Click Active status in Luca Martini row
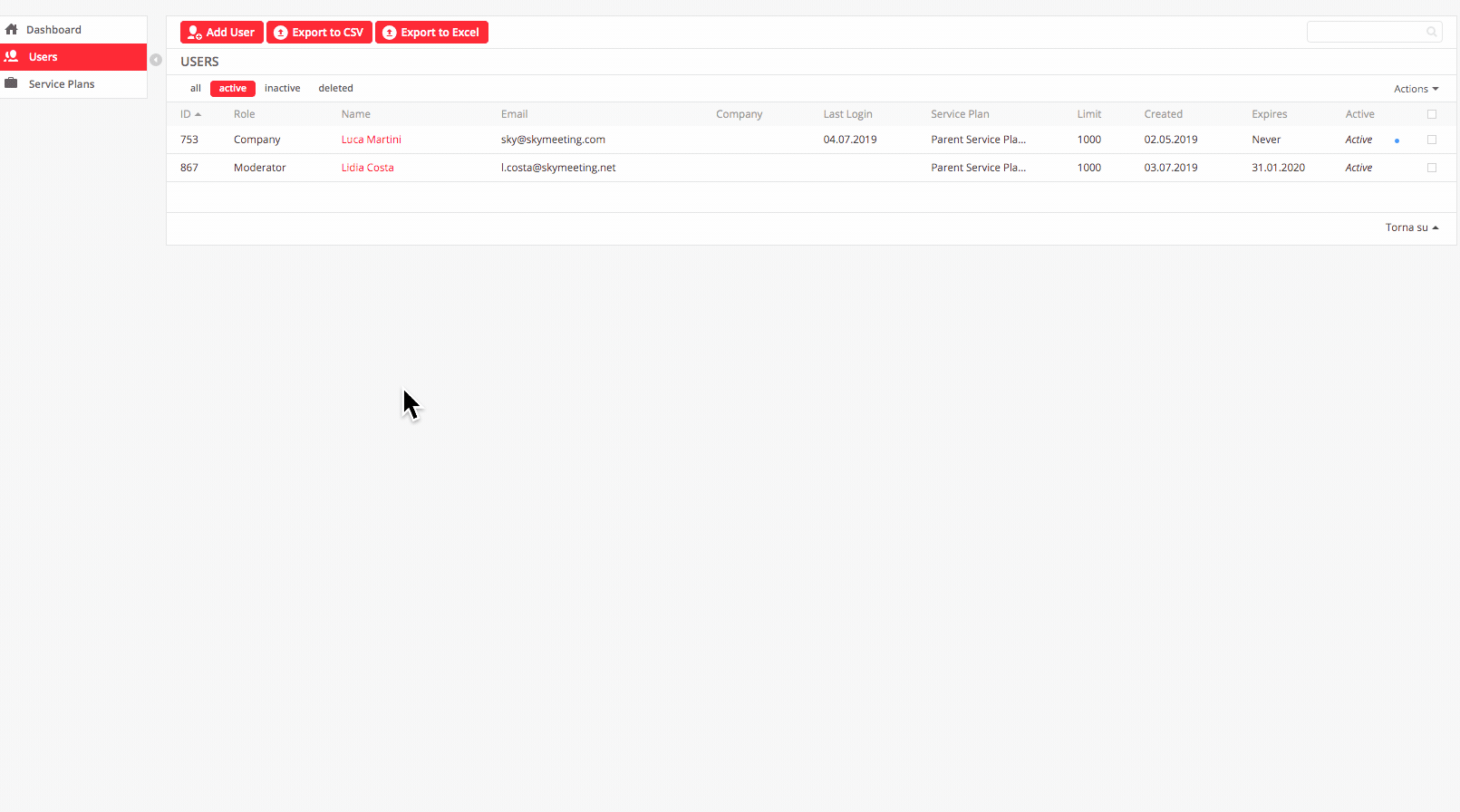The height and width of the screenshot is (812, 1460). pos(1358,140)
